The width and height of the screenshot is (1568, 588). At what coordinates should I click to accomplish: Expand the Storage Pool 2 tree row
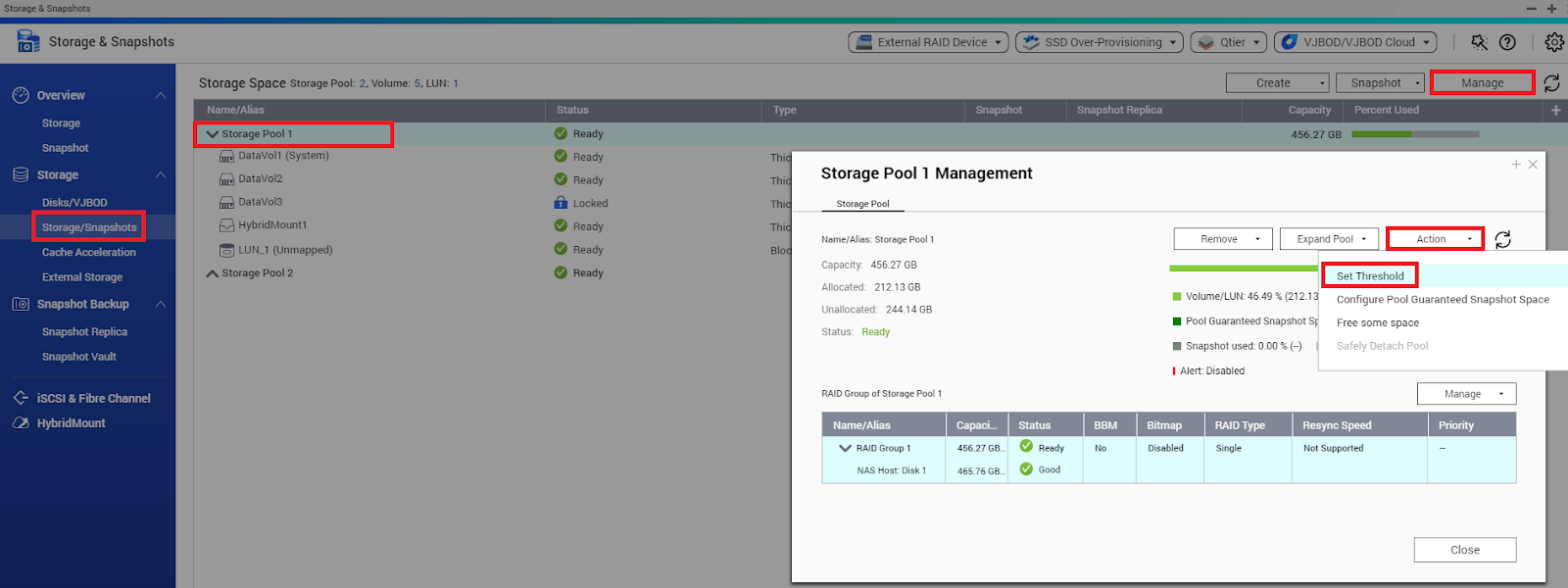pos(212,273)
